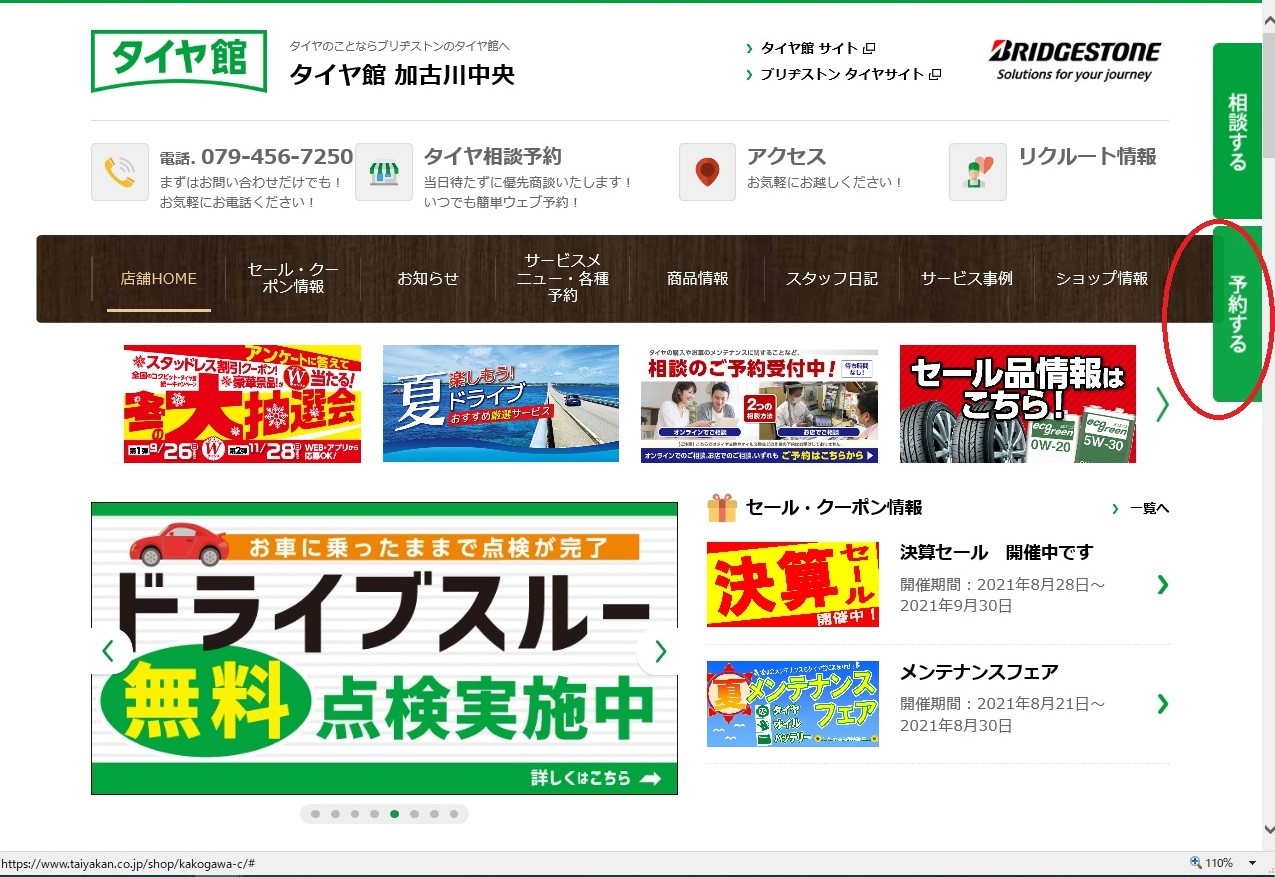This screenshot has height=877, width=1275.
Task: Select the second carousel pagination dot
Action: coord(335,814)
